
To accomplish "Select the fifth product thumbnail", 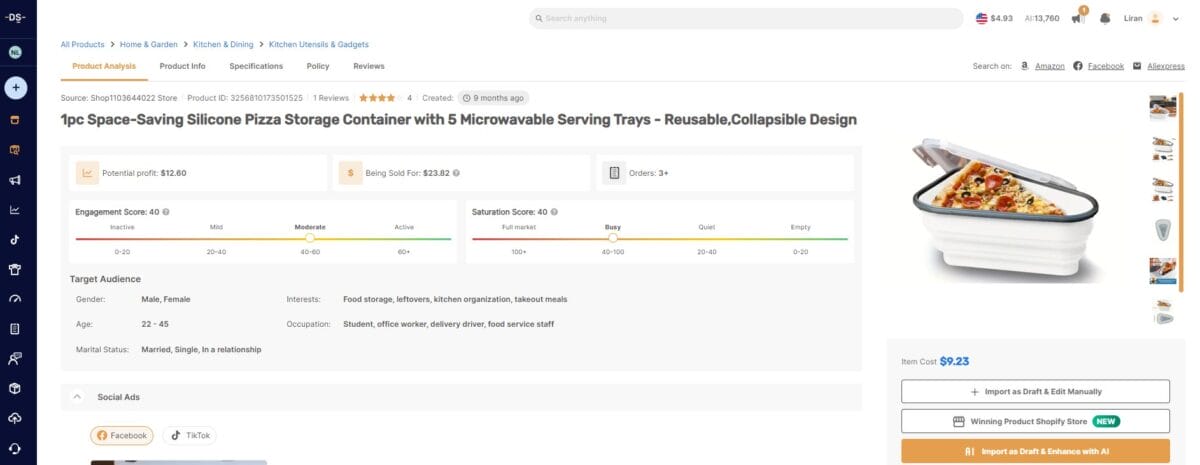I will [x=1163, y=270].
